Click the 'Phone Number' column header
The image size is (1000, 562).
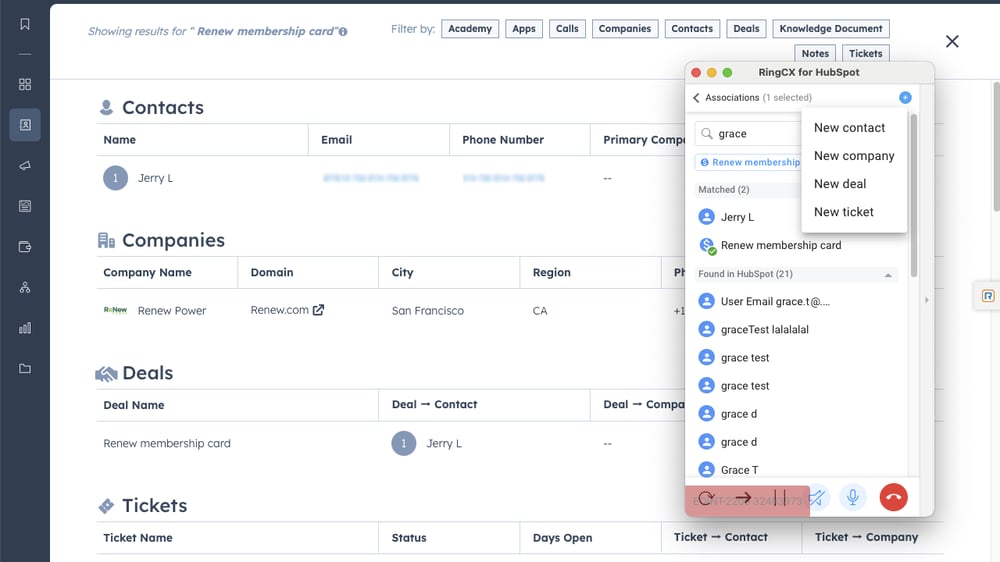[x=503, y=140]
